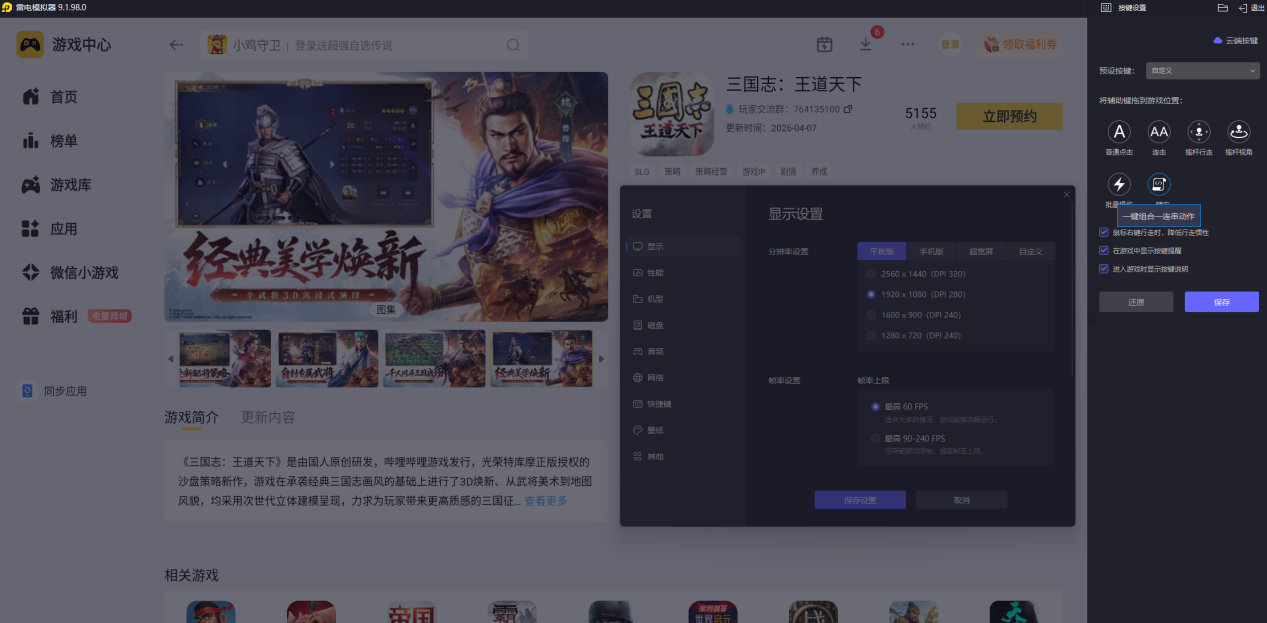Open the 预设按键 preset dropdown showing 自定义
1267x623 pixels.
[1202, 71]
